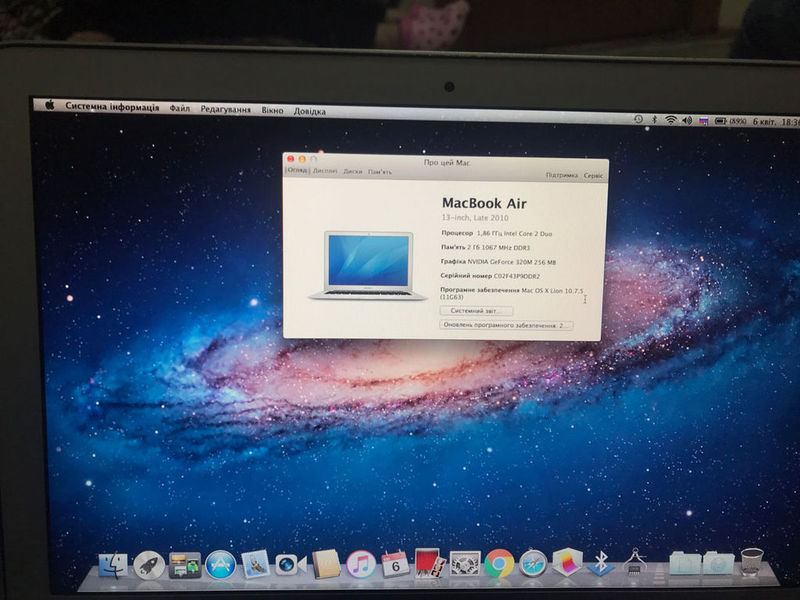800x600 pixels.
Task: Open the Редагування menu
Action: click(226, 109)
